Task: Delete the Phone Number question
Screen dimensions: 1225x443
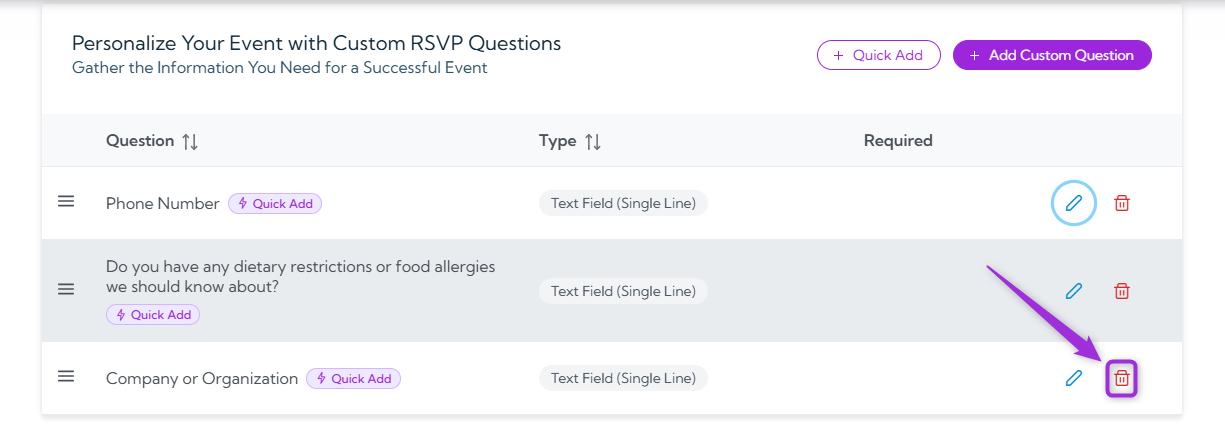Action: click(x=1122, y=203)
